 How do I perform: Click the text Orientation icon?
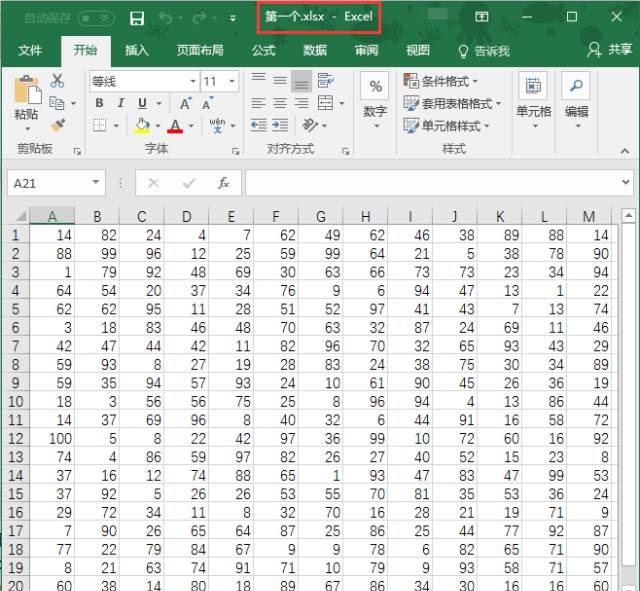310,125
